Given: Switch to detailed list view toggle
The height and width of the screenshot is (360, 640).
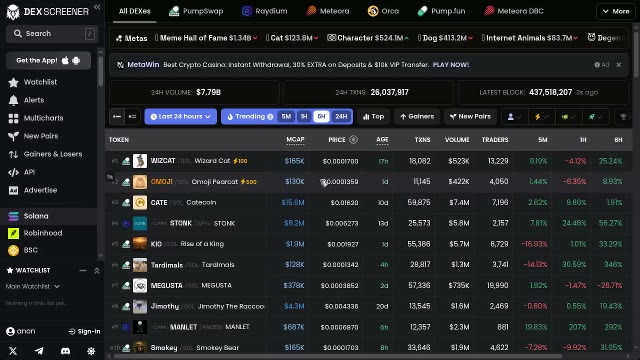Looking at the screenshot, I should [x=132, y=117].
